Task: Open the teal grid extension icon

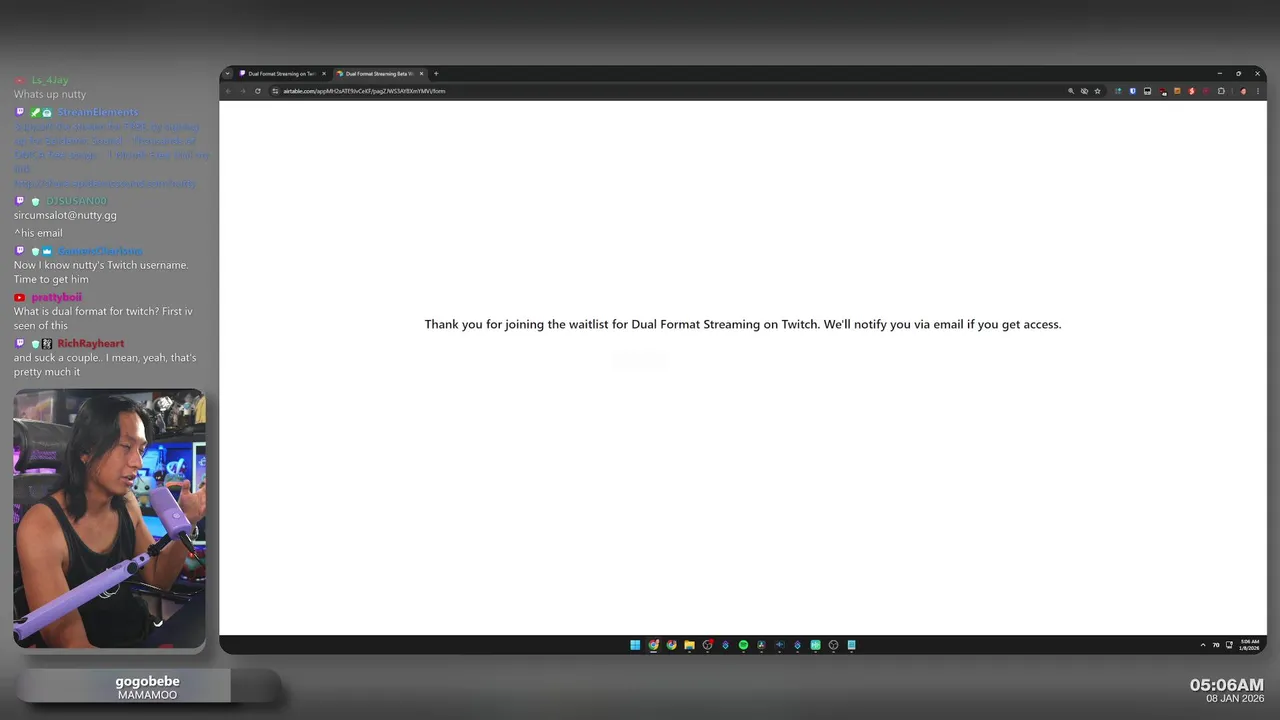Action: 1118,91
